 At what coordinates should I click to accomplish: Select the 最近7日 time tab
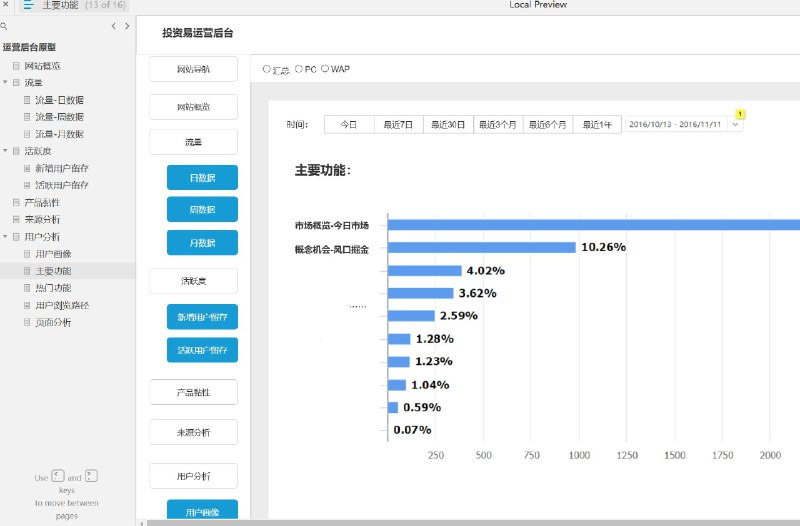pyautogui.click(x=398, y=124)
